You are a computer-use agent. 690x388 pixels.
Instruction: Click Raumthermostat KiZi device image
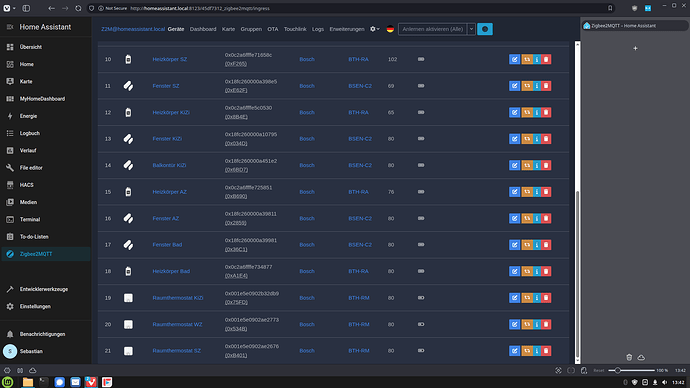[x=128, y=298]
